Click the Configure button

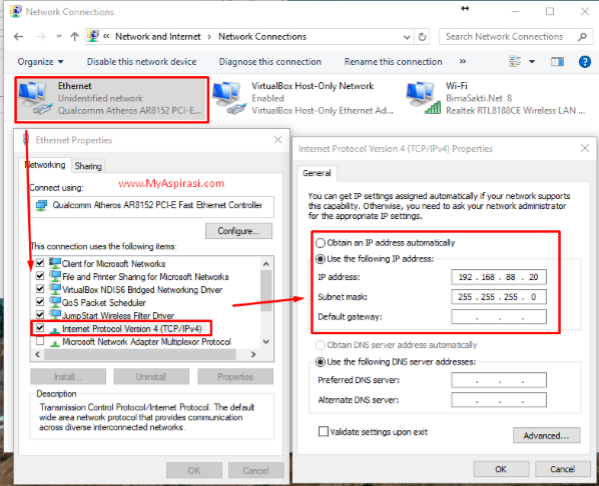(239, 231)
